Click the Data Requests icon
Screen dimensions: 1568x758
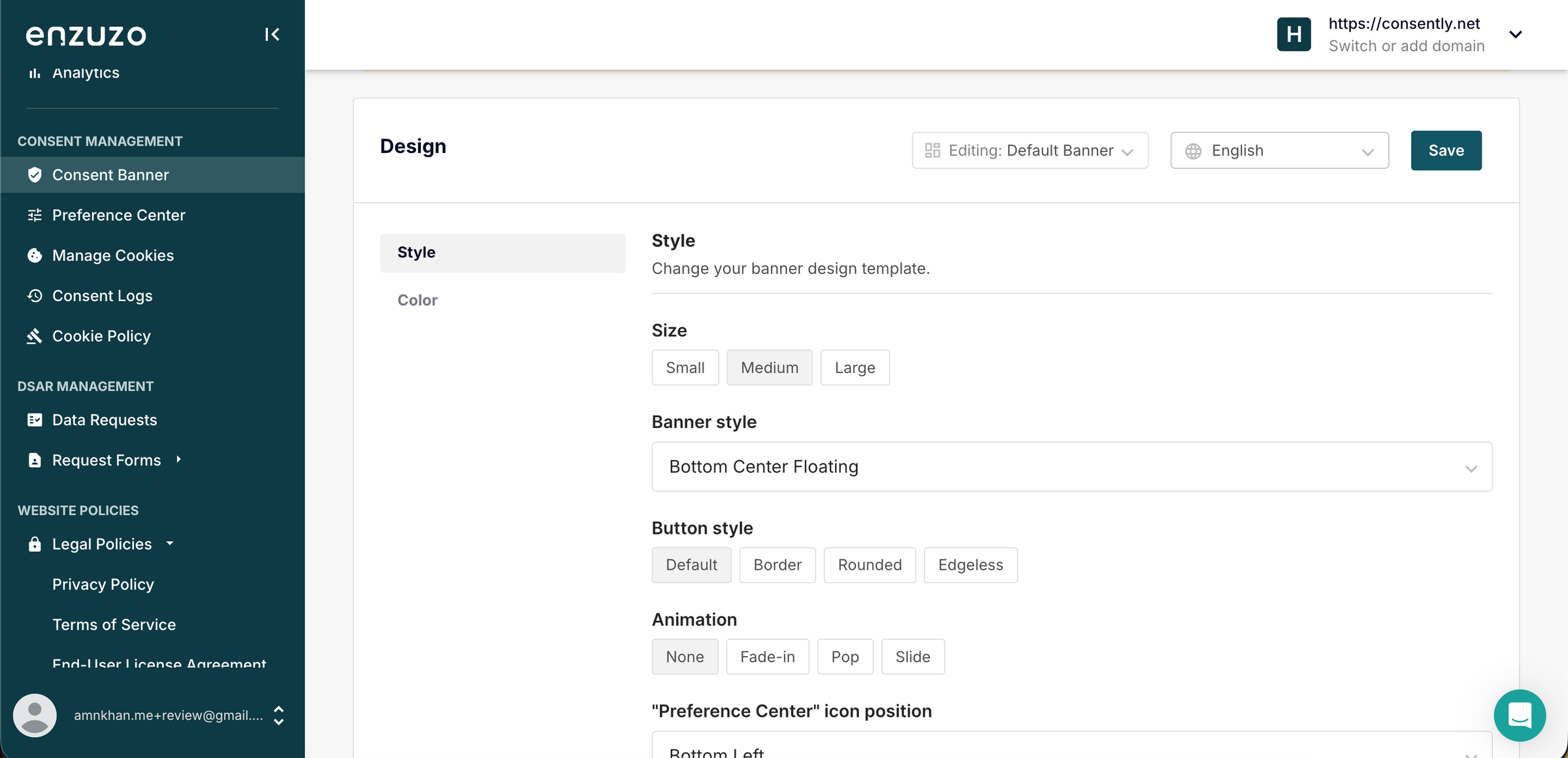[35, 420]
